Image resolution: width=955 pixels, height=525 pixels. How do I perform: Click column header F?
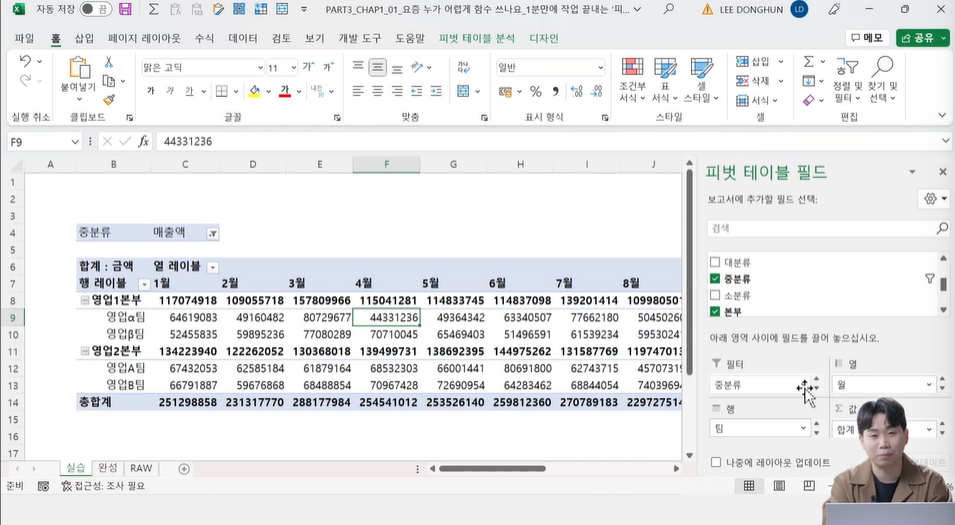(386, 164)
